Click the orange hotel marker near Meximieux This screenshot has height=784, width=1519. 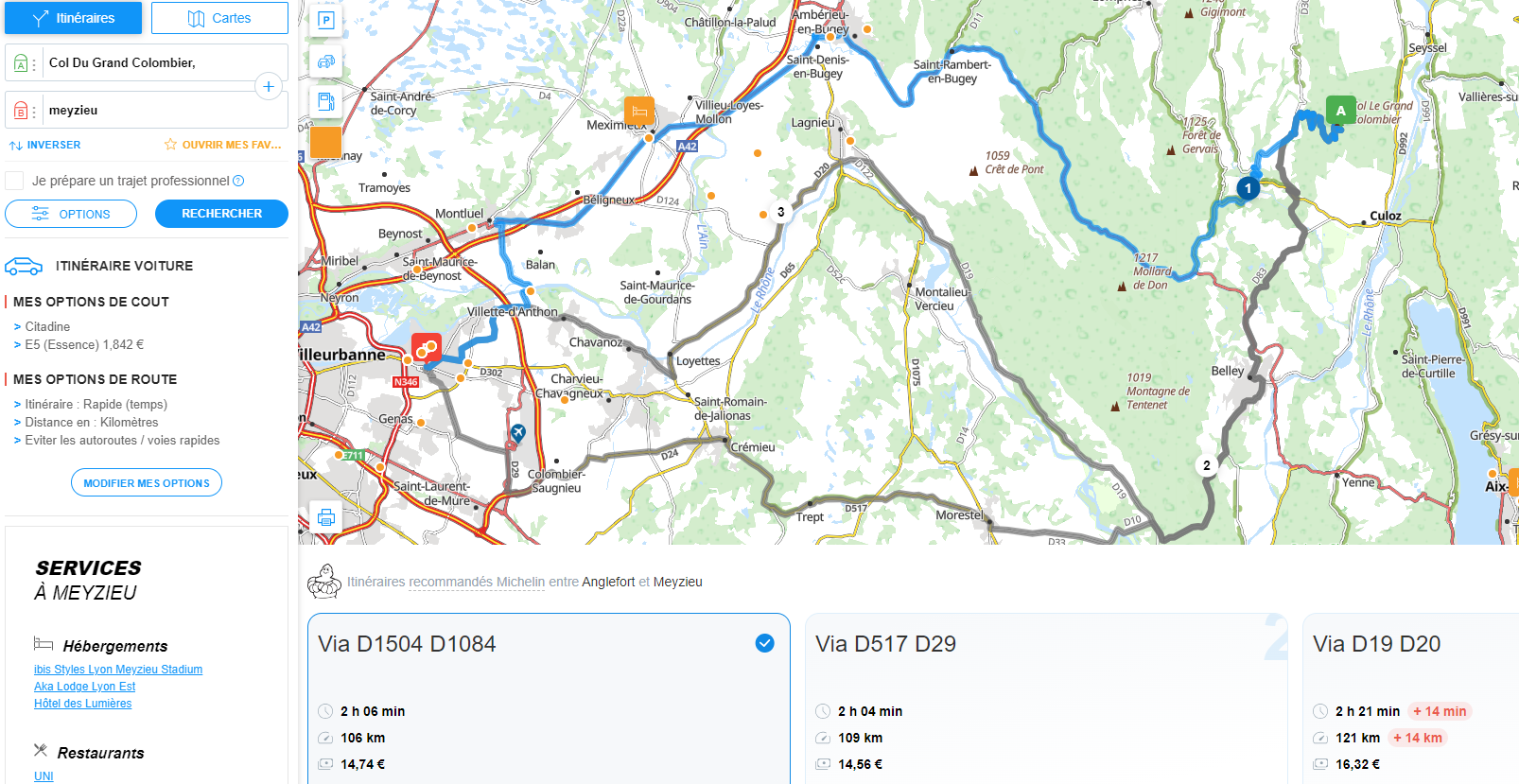[x=639, y=111]
